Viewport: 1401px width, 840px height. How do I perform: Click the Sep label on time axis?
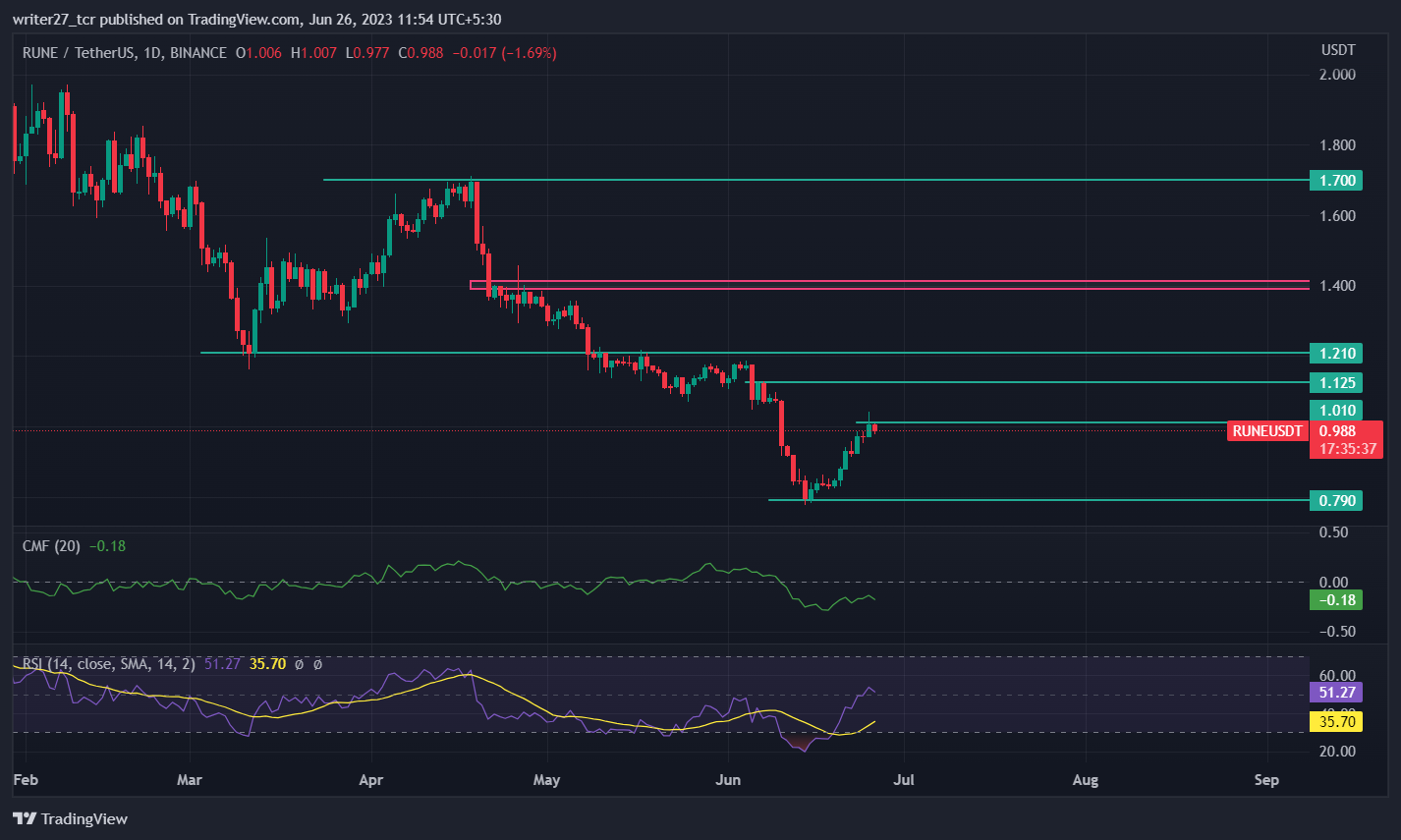click(1266, 780)
